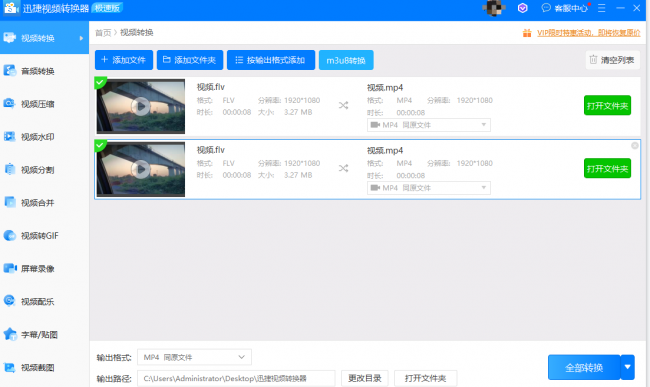Expand the arrow on 视频转换 sidebar item
650x387 pixels.
pyautogui.click(x=81, y=38)
